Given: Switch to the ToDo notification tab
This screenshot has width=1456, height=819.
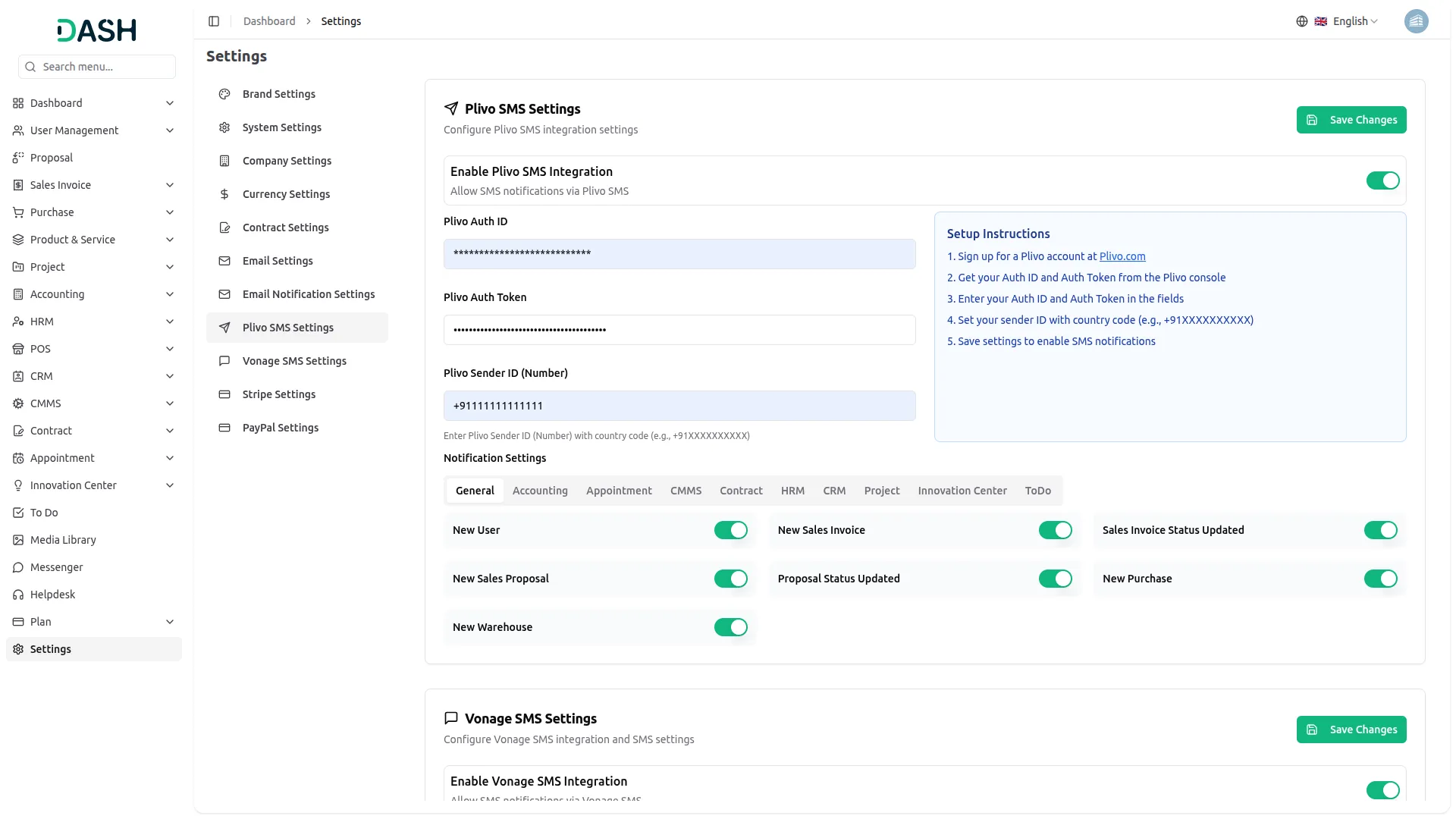Looking at the screenshot, I should (1037, 491).
